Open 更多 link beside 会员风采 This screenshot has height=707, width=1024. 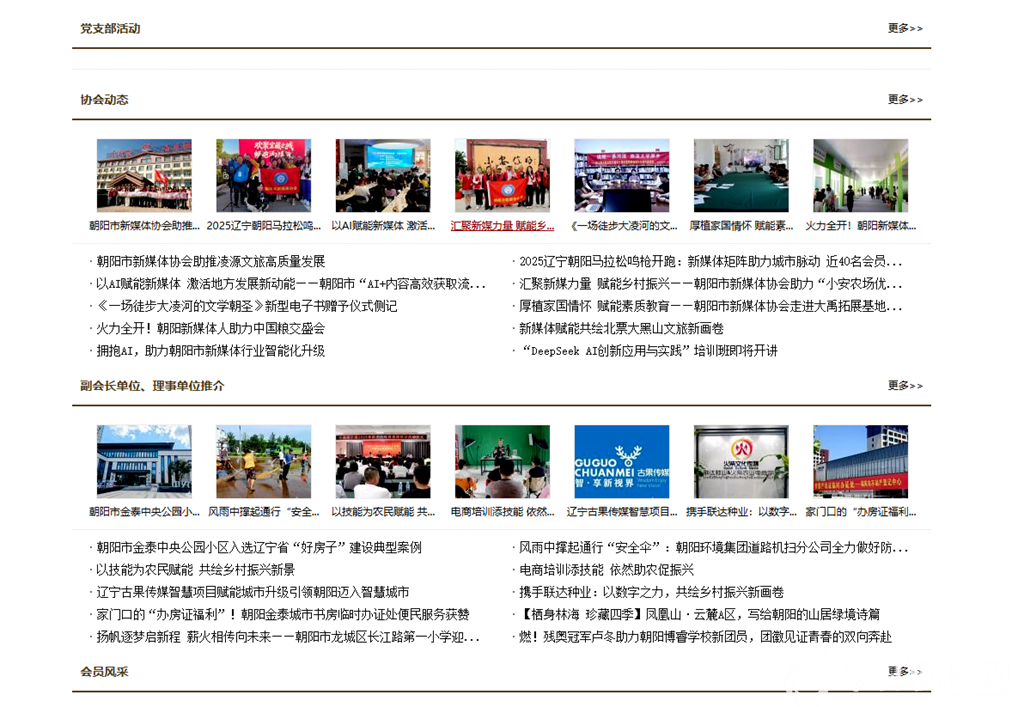coord(904,671)
